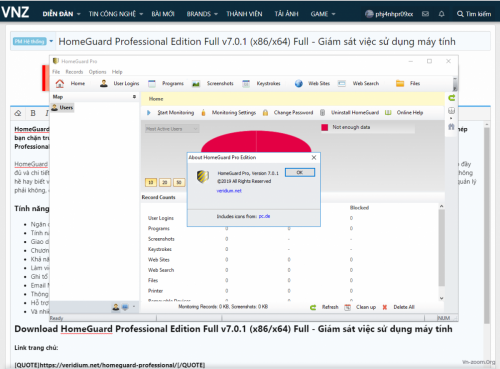500x369 pixels.
Task: Open the thread prefix tag dropdown arrow
Action: (x=51, y=41)
